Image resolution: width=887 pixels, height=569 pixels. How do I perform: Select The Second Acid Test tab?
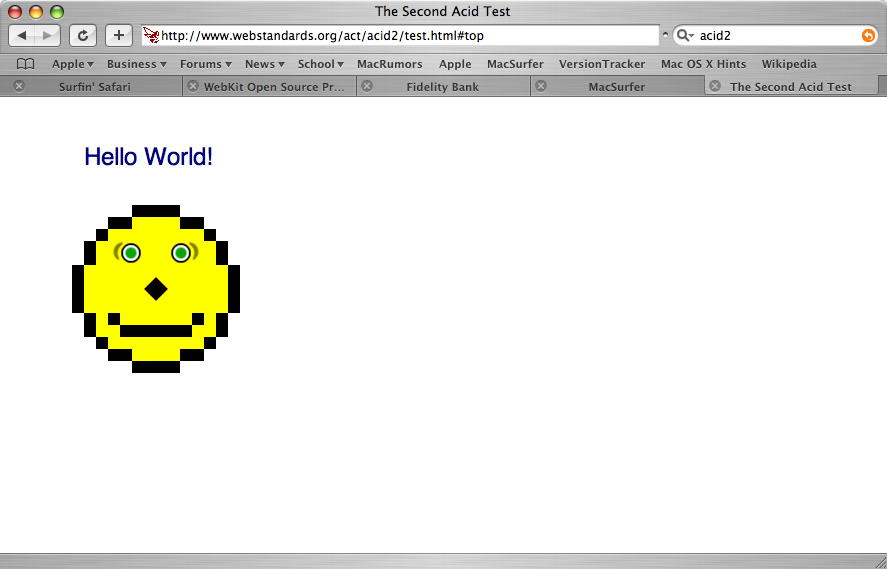[790, 87]
